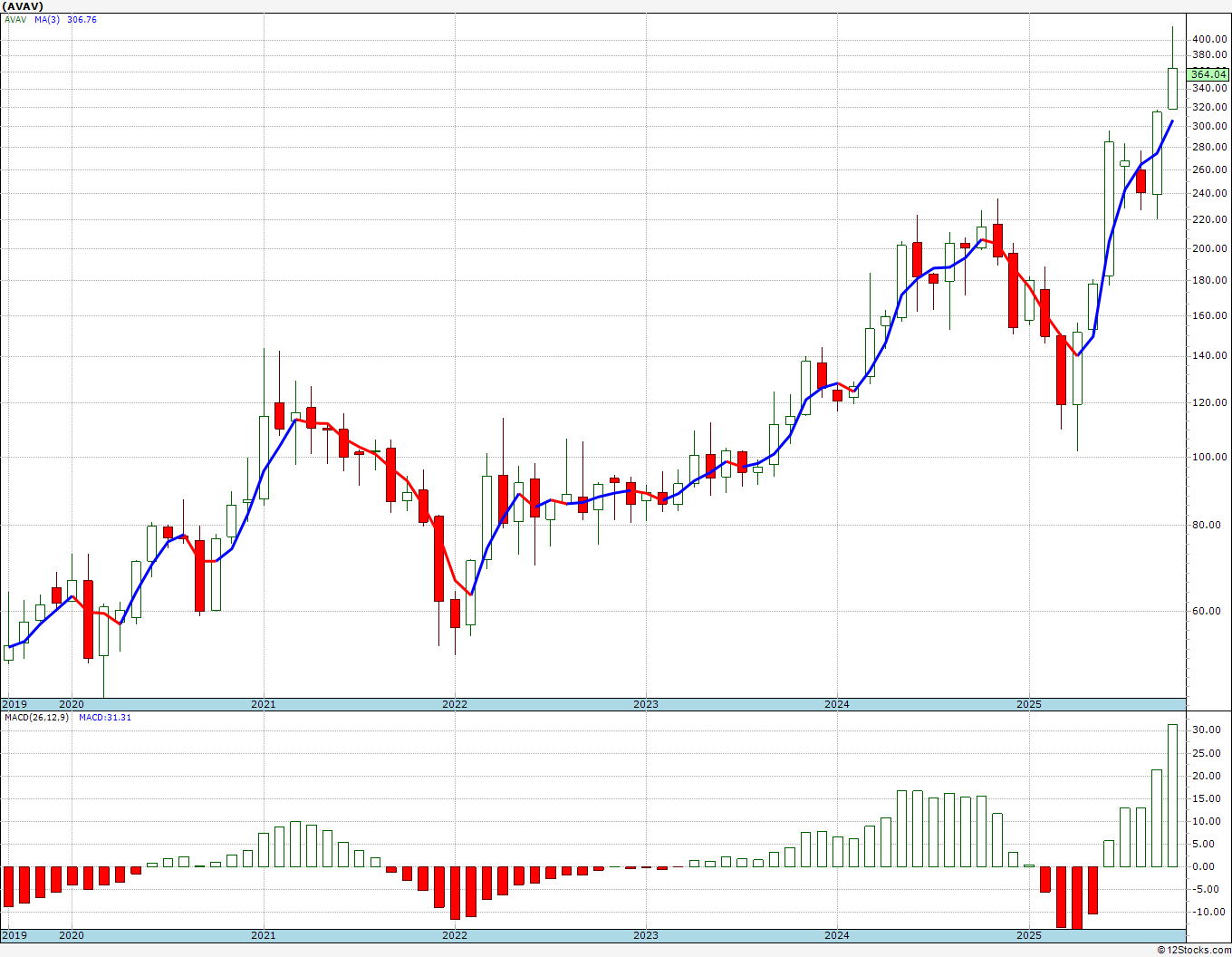Image resolution: width=1232 pixels, height=957 pixels.
Task: Select the AVAV legend label
Action: tap(15, 19)
